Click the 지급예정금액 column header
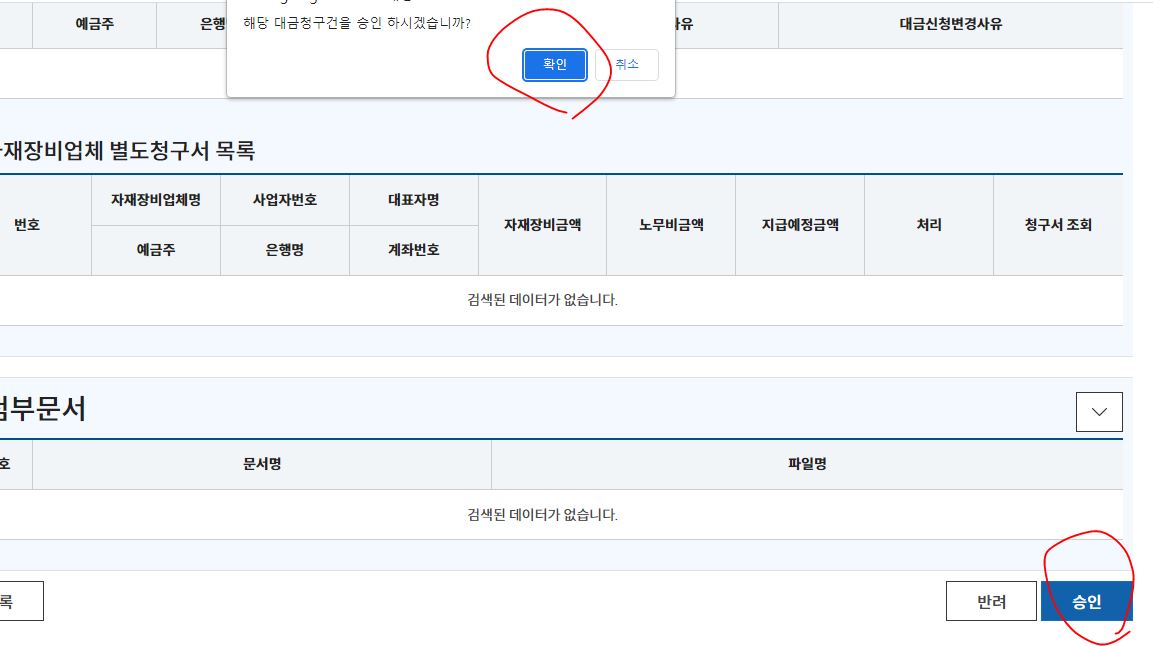 (x=800, y=225)
